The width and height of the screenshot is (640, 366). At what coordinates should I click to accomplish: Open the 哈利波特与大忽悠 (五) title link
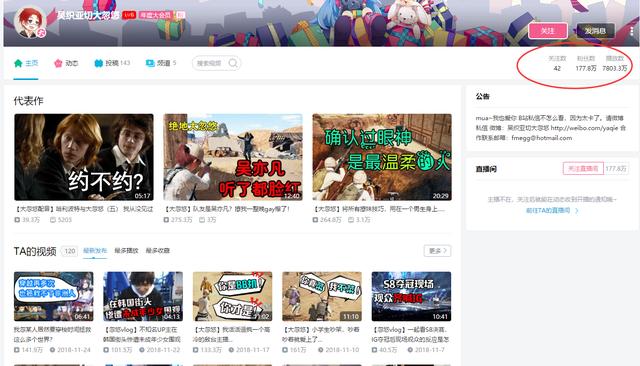point(84,209)
